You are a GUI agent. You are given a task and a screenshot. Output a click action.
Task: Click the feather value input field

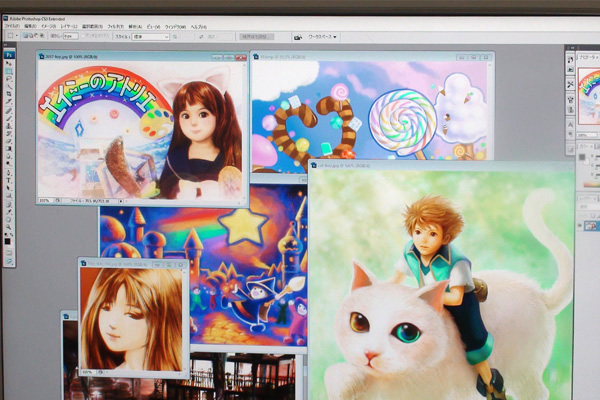(x=71, y=36)
